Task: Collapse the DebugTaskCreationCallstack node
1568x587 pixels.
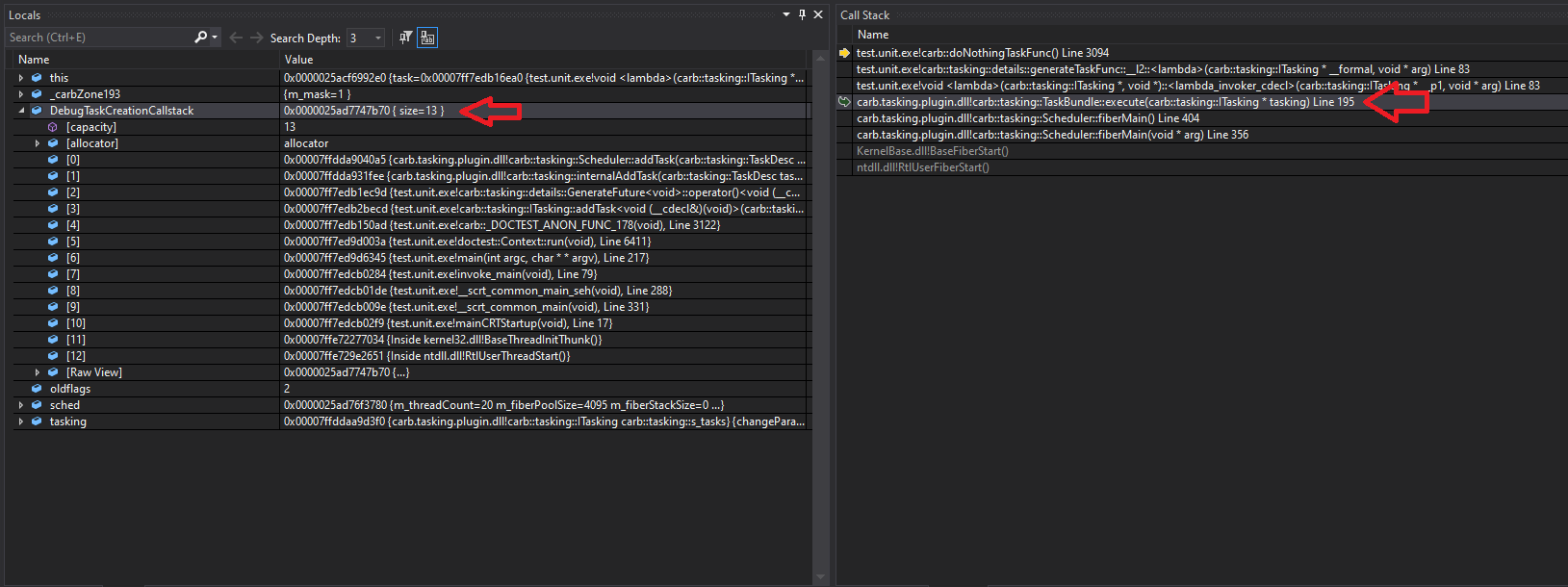Action: coord(21,111)
